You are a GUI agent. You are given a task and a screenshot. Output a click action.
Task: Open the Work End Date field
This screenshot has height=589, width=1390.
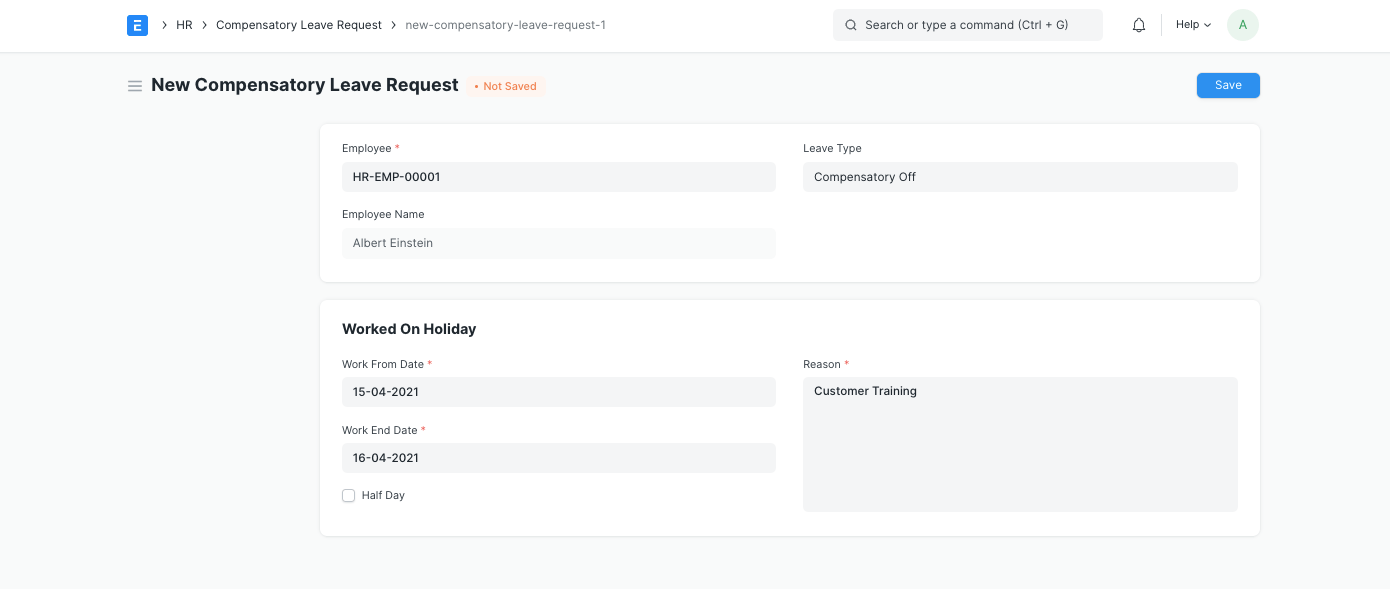[559, 458]
